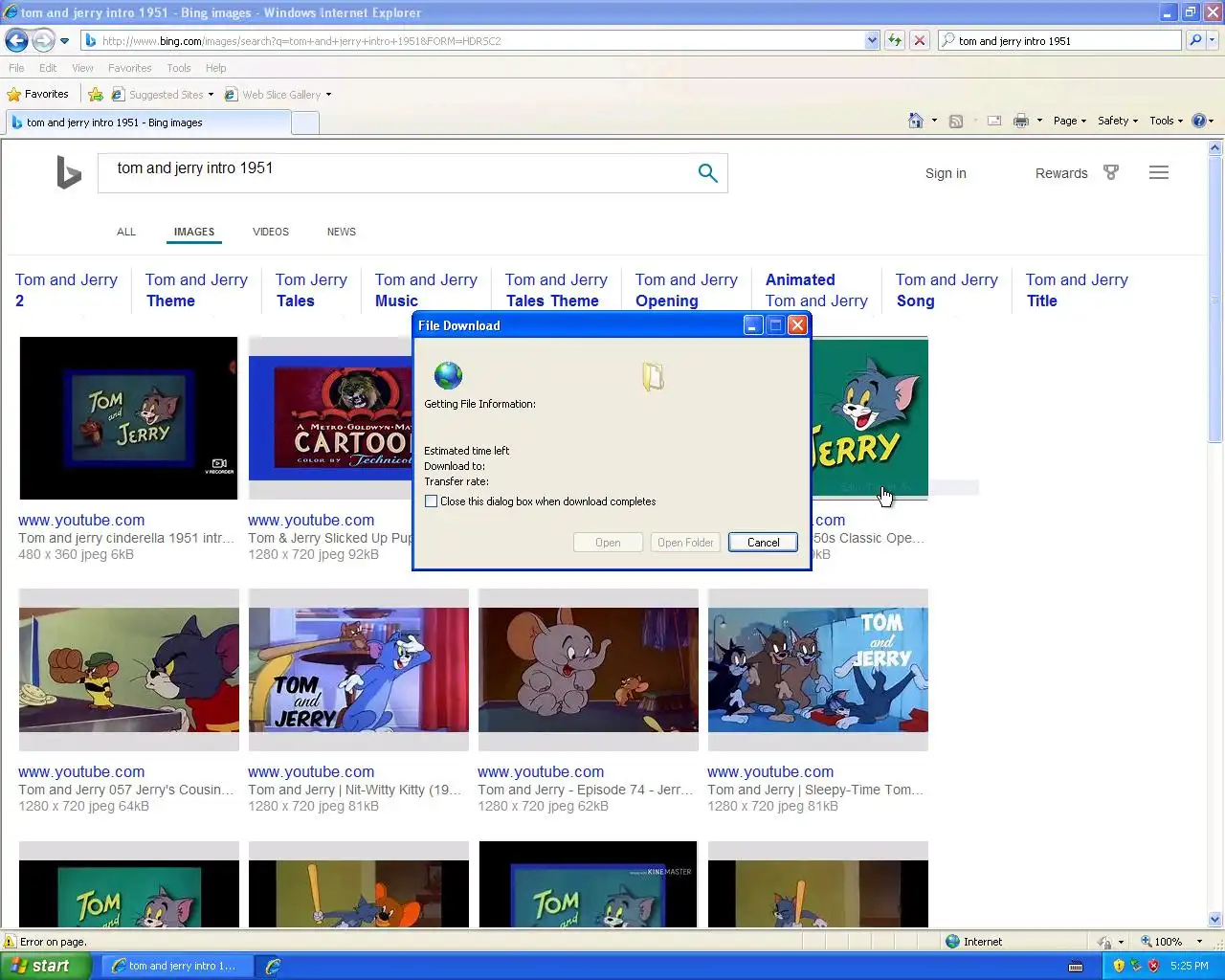Click the IE search box magnifier button
Viewport: 1225px width, 980px height.
[1194, 40]
